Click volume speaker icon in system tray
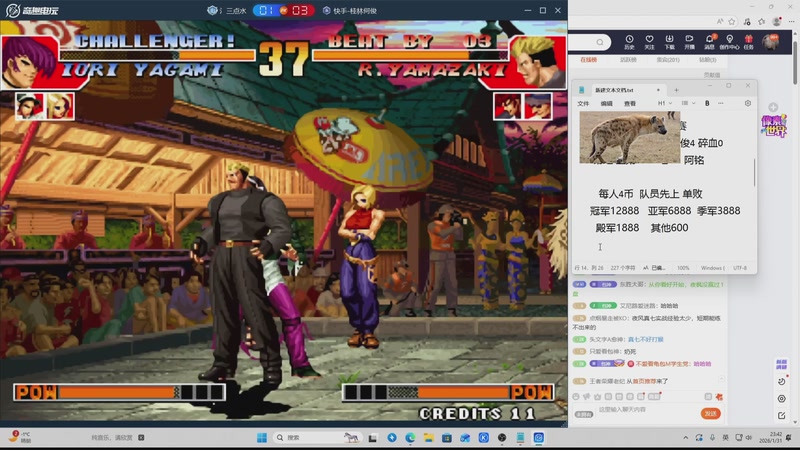The height and width of the screenshot is (450, 800). [748, 438]
